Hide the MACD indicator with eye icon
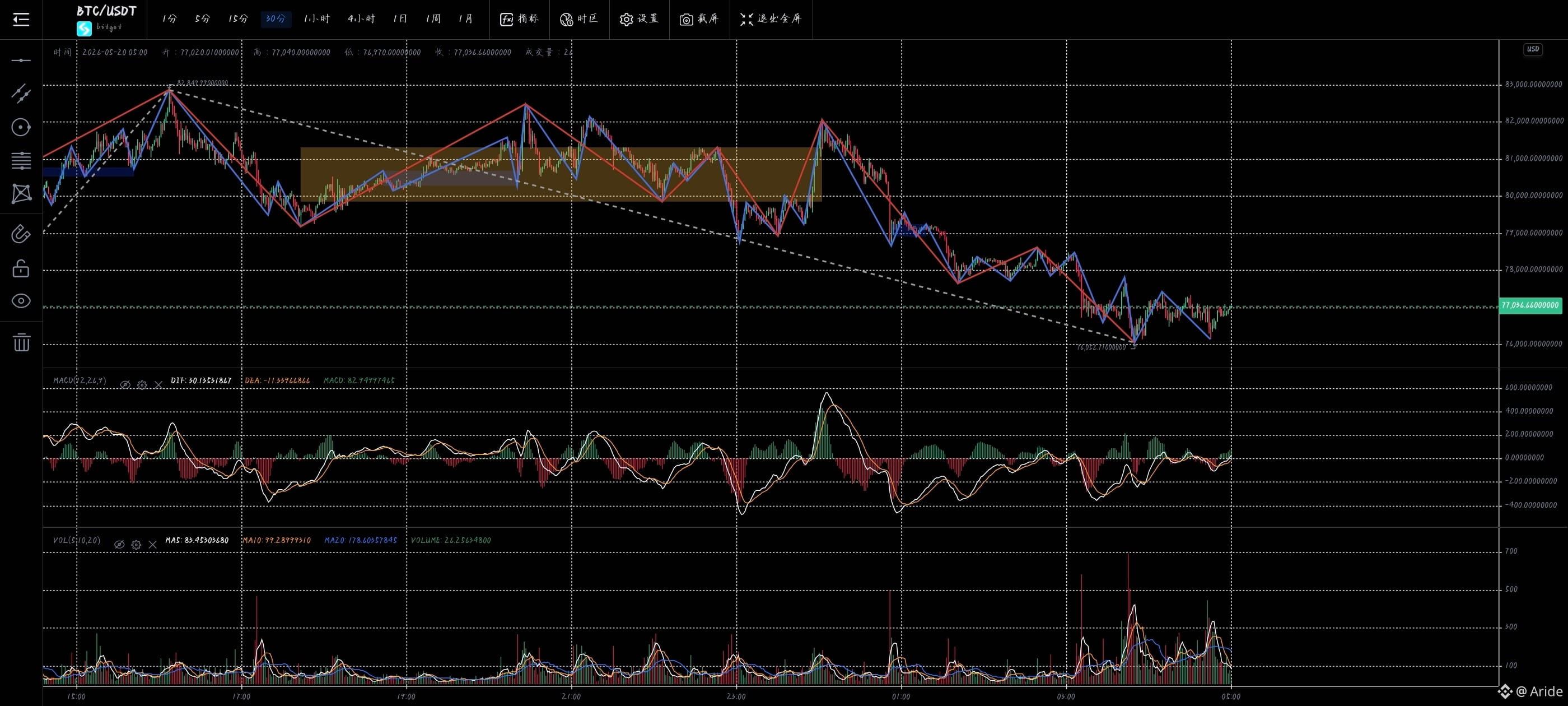 125,385
